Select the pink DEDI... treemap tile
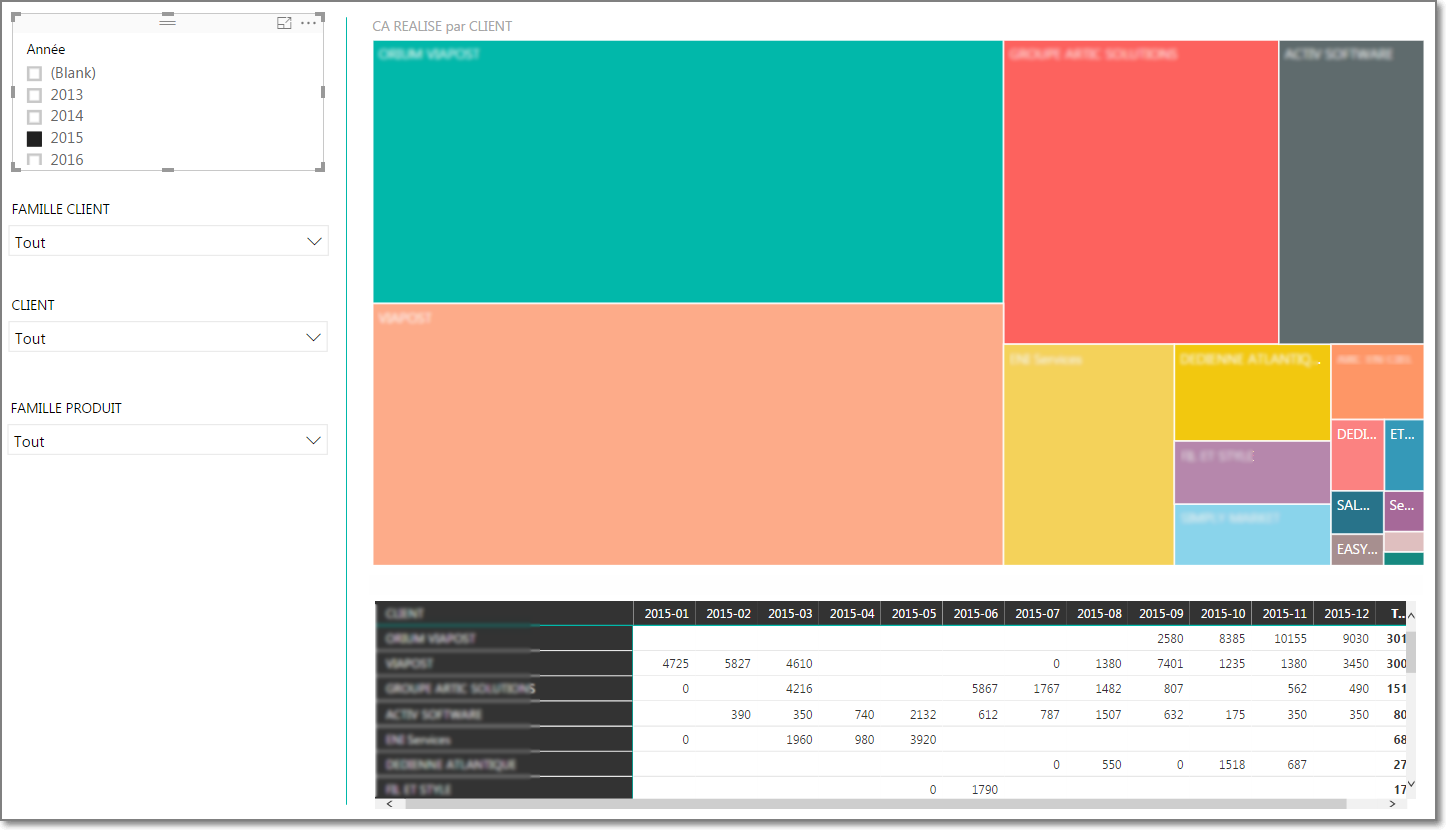This screenshot has height=830, width=1446. point(1357,455)
